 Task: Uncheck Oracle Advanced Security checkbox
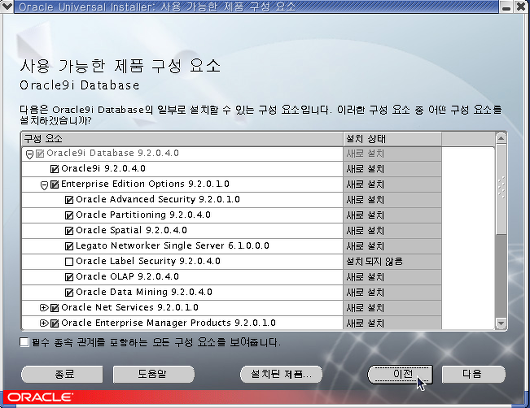pos(69,200)
